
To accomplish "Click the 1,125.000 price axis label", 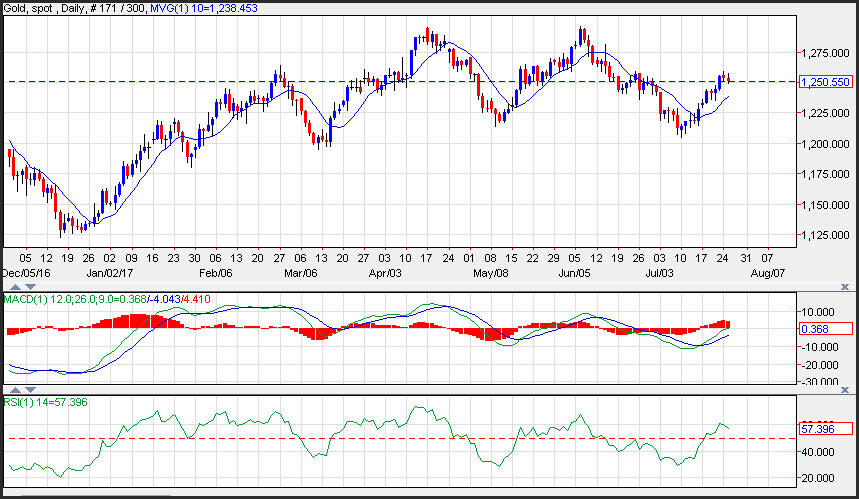I will [825, 235].
